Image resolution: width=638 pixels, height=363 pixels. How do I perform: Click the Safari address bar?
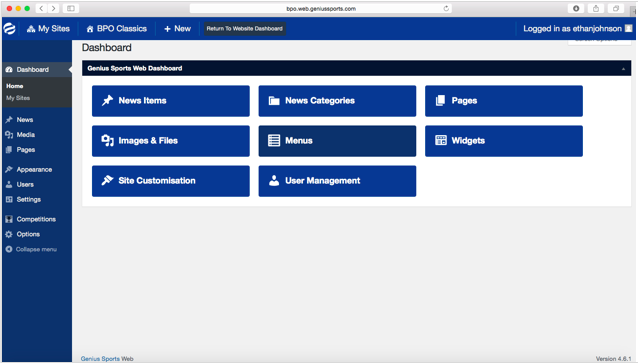click(x=321, y=9)
